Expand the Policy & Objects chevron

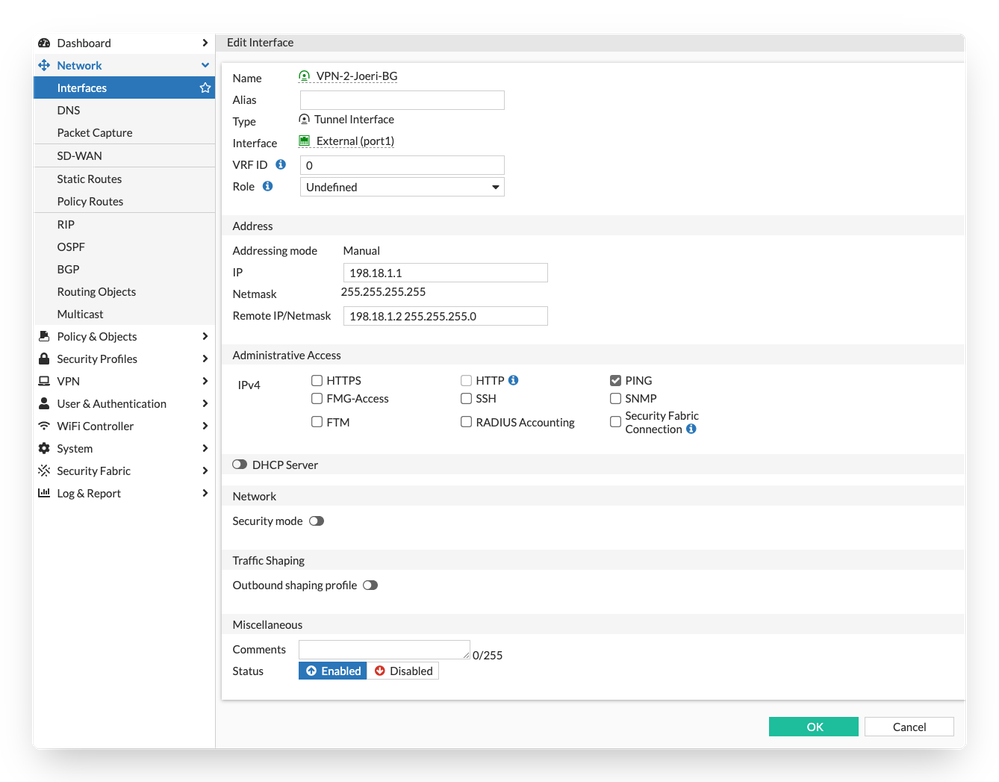point(205,336)
